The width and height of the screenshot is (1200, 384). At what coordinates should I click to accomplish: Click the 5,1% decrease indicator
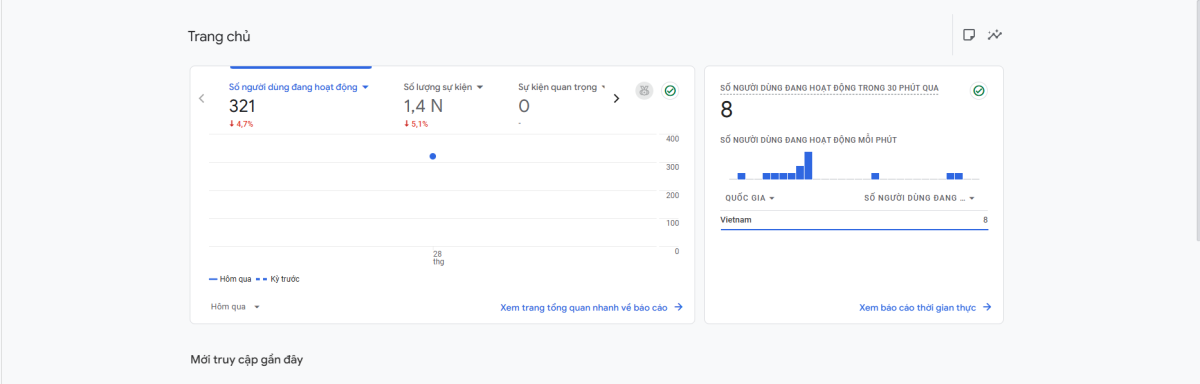click(416, 124)
